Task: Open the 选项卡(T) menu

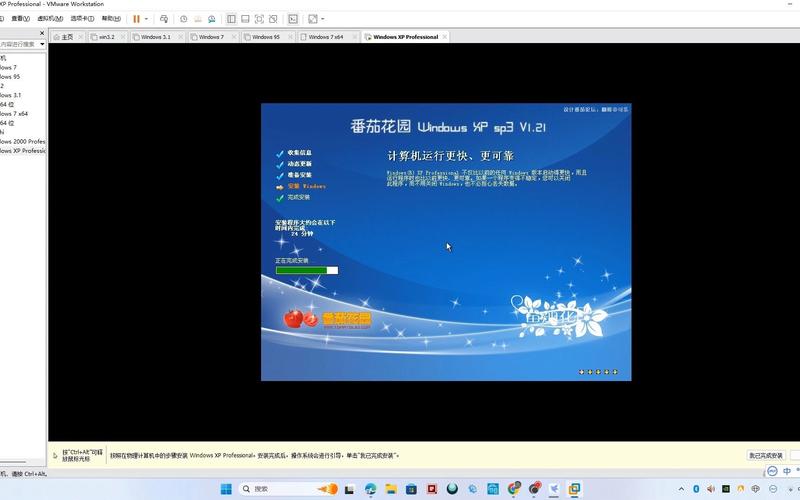Action: [x=82, y=18]
